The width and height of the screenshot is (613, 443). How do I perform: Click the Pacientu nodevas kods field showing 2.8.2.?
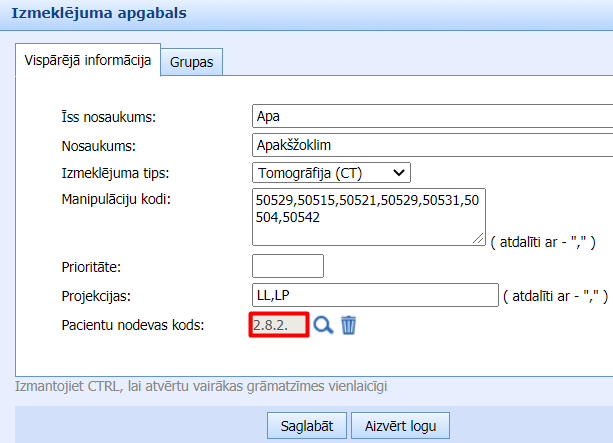[x=277, y=325]
